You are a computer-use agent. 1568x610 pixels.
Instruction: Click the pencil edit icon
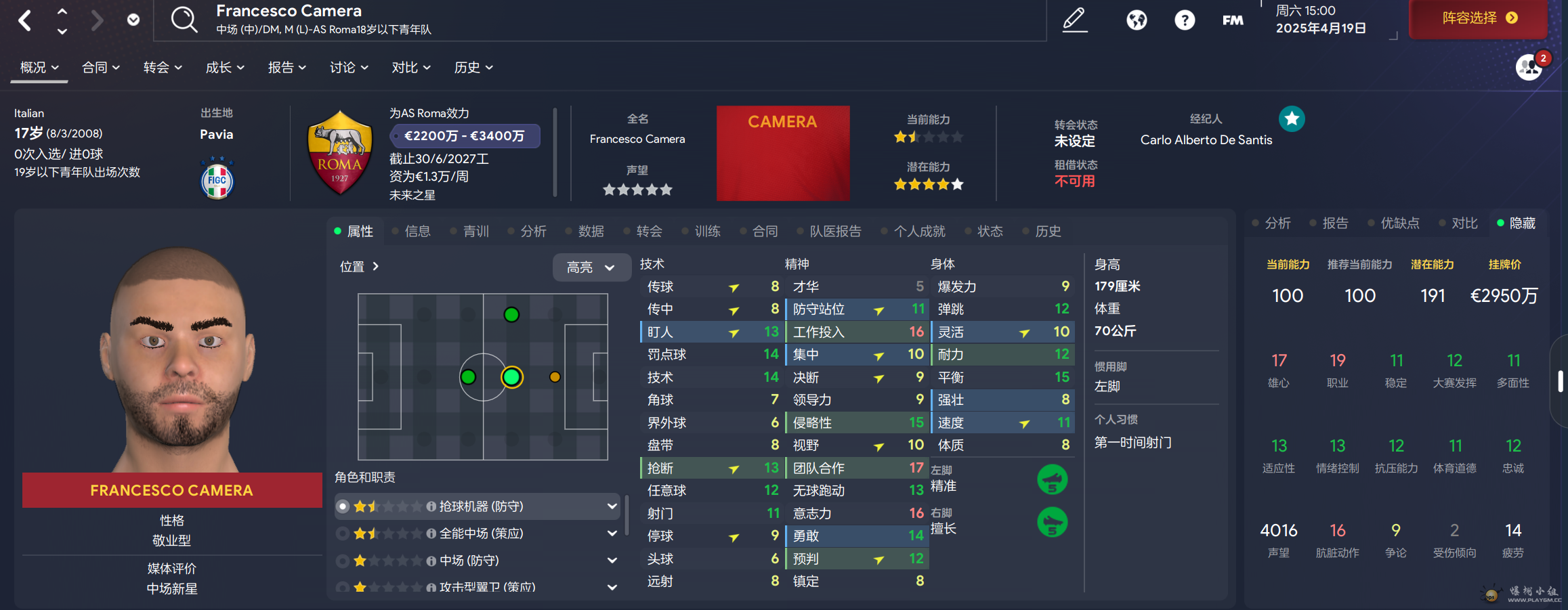coord(1074,20)
